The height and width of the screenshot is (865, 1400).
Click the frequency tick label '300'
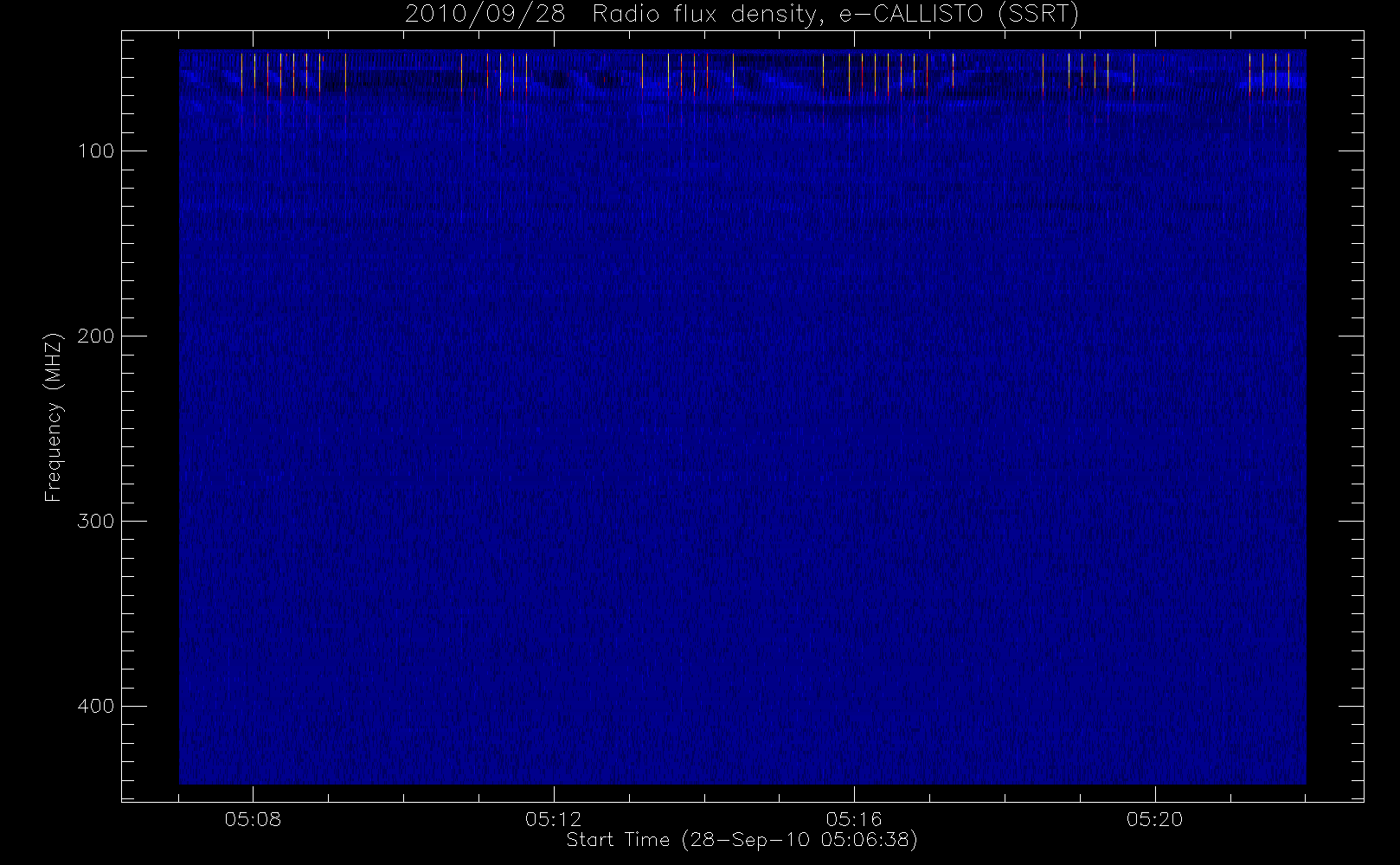pyautogui.click(x=95, y=522)
